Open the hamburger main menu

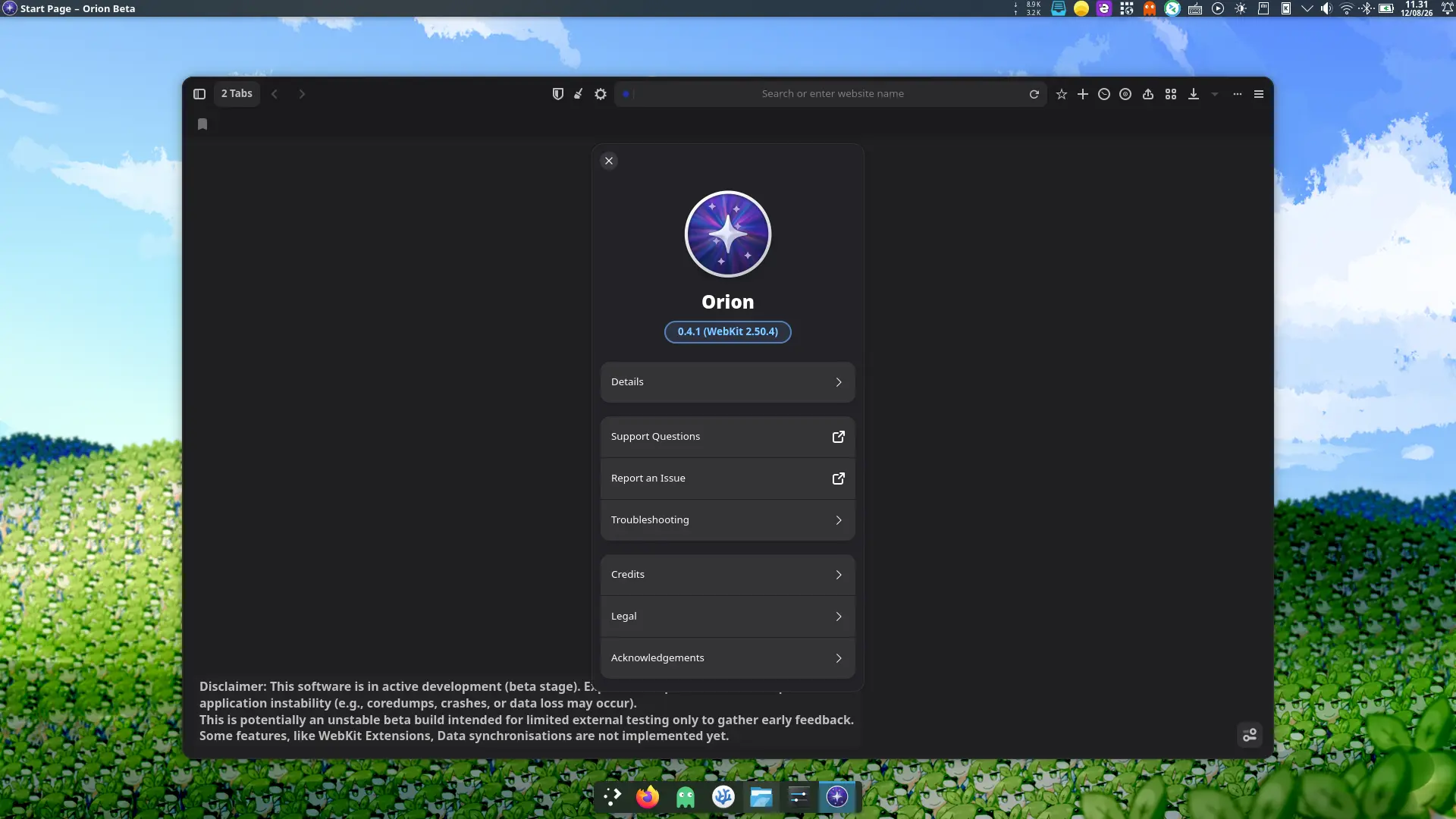click(x=1259, y=94)
